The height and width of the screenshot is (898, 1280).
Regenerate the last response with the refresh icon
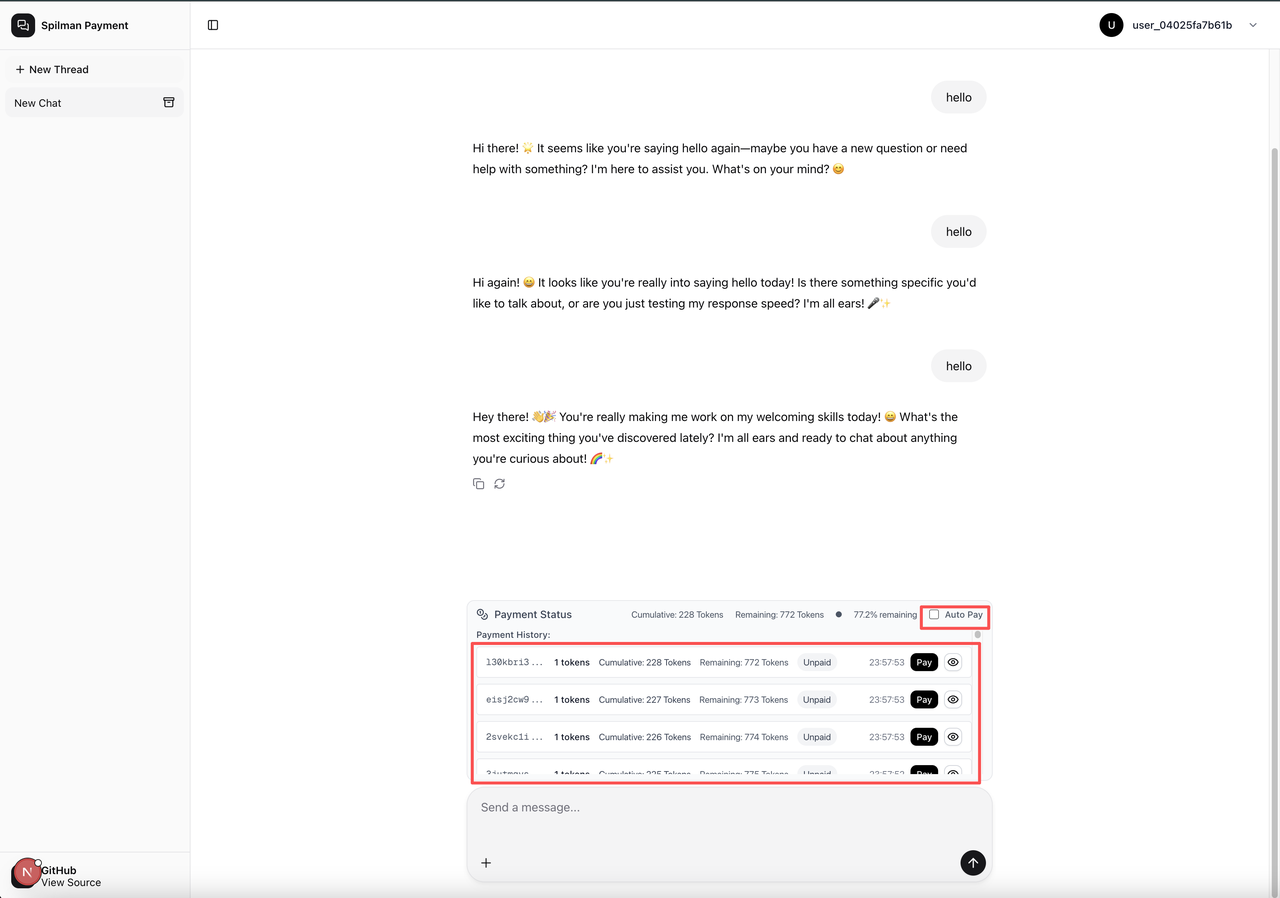tap(499, 484)
